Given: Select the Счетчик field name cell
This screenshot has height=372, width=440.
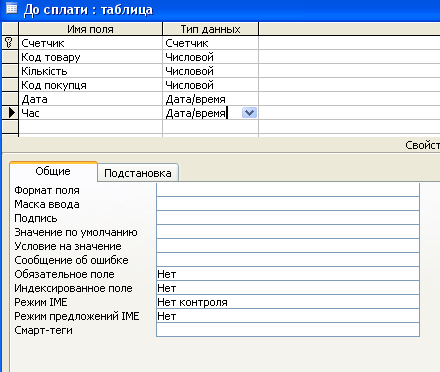Looking at the screenshot, I should point(91,43).
